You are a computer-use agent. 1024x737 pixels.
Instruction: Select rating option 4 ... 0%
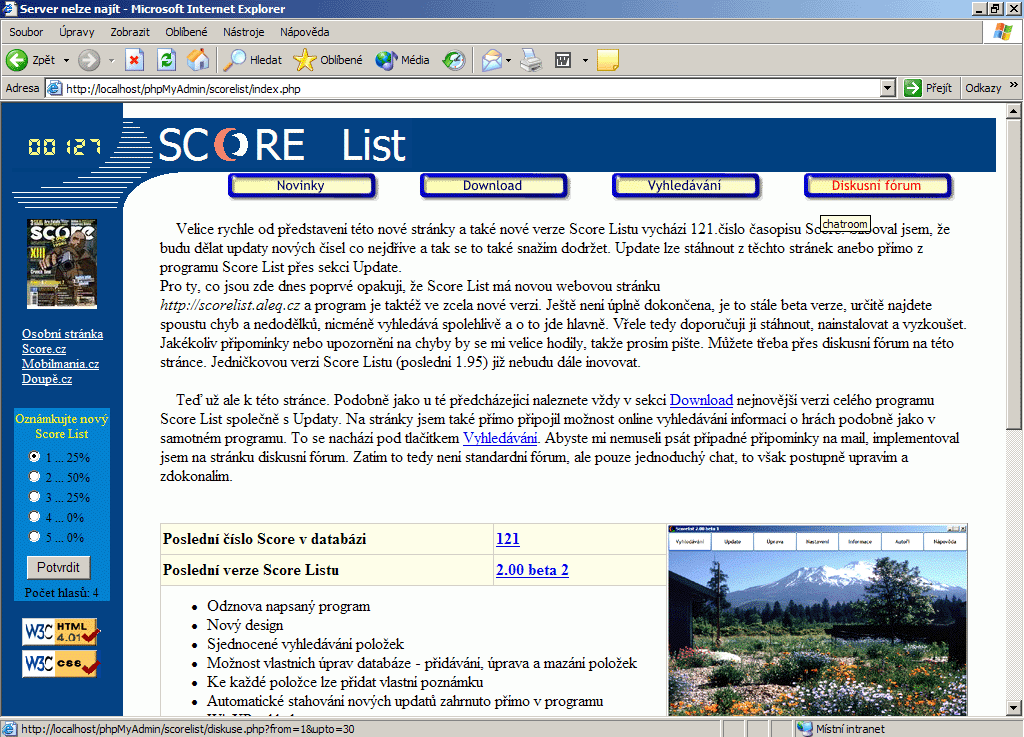coord(35,516)
